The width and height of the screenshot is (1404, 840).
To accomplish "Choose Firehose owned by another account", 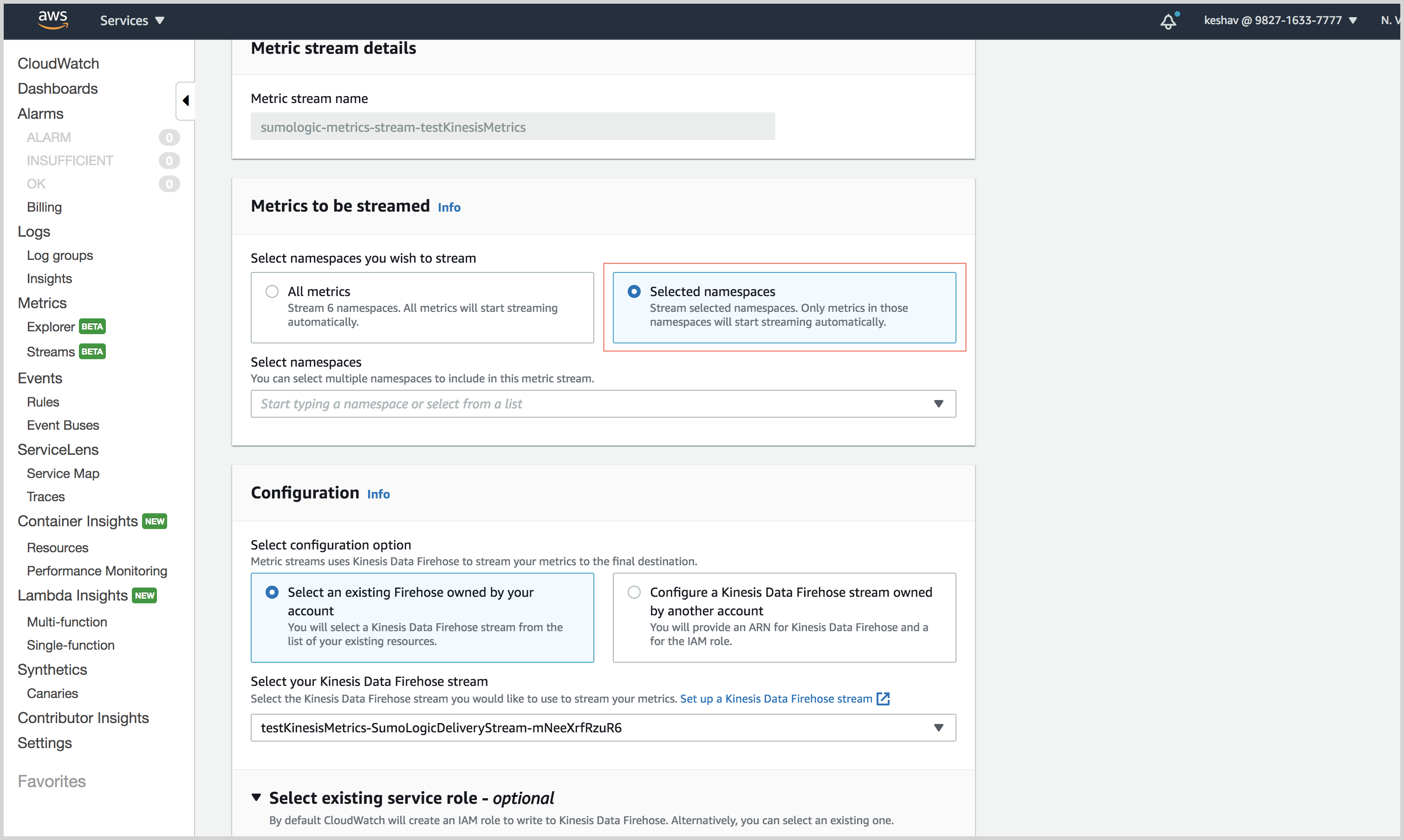I will pos(634,592).
